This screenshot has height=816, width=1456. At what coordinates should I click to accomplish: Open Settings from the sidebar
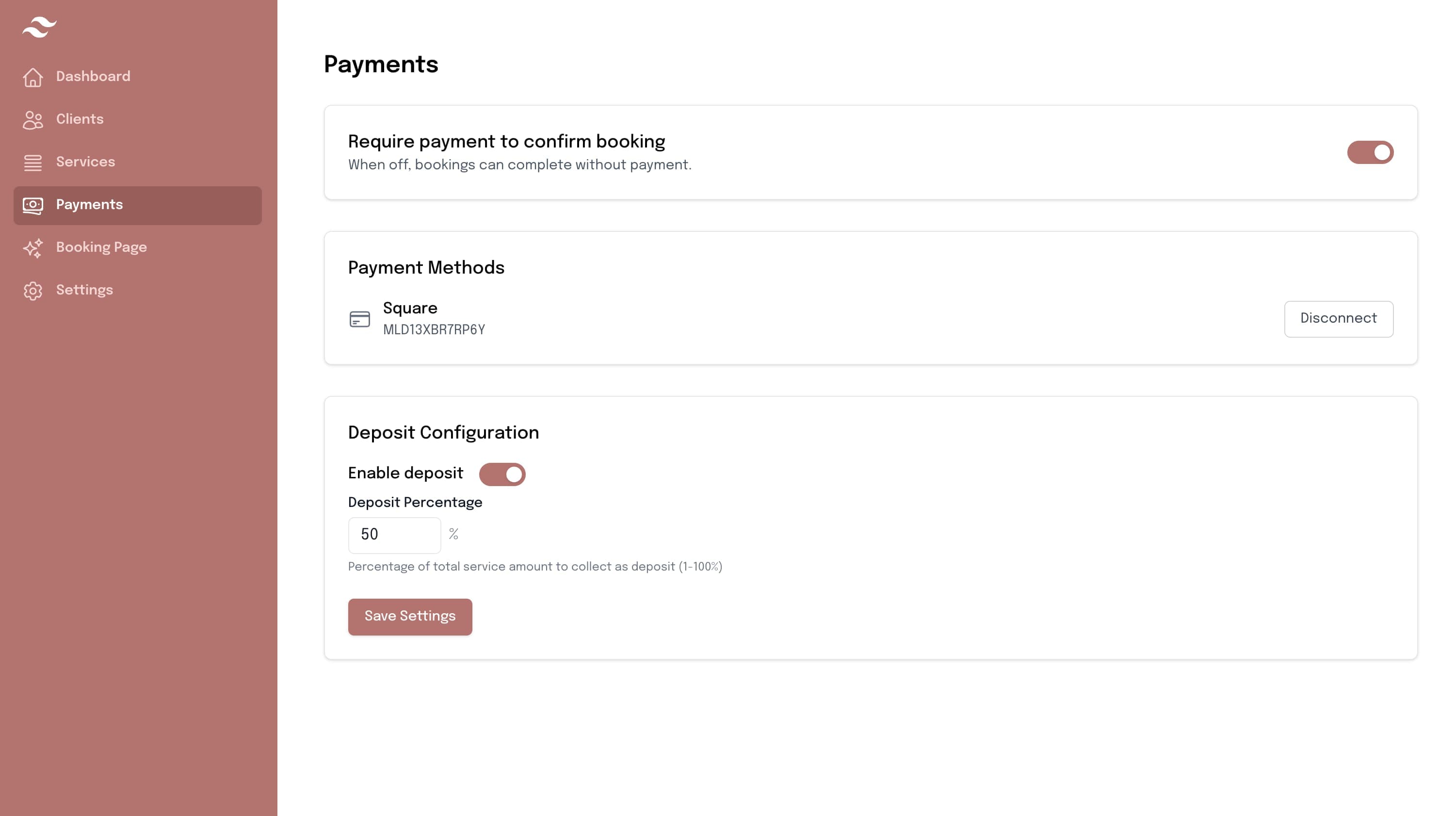pyautogui.click(x=84, y=291)
